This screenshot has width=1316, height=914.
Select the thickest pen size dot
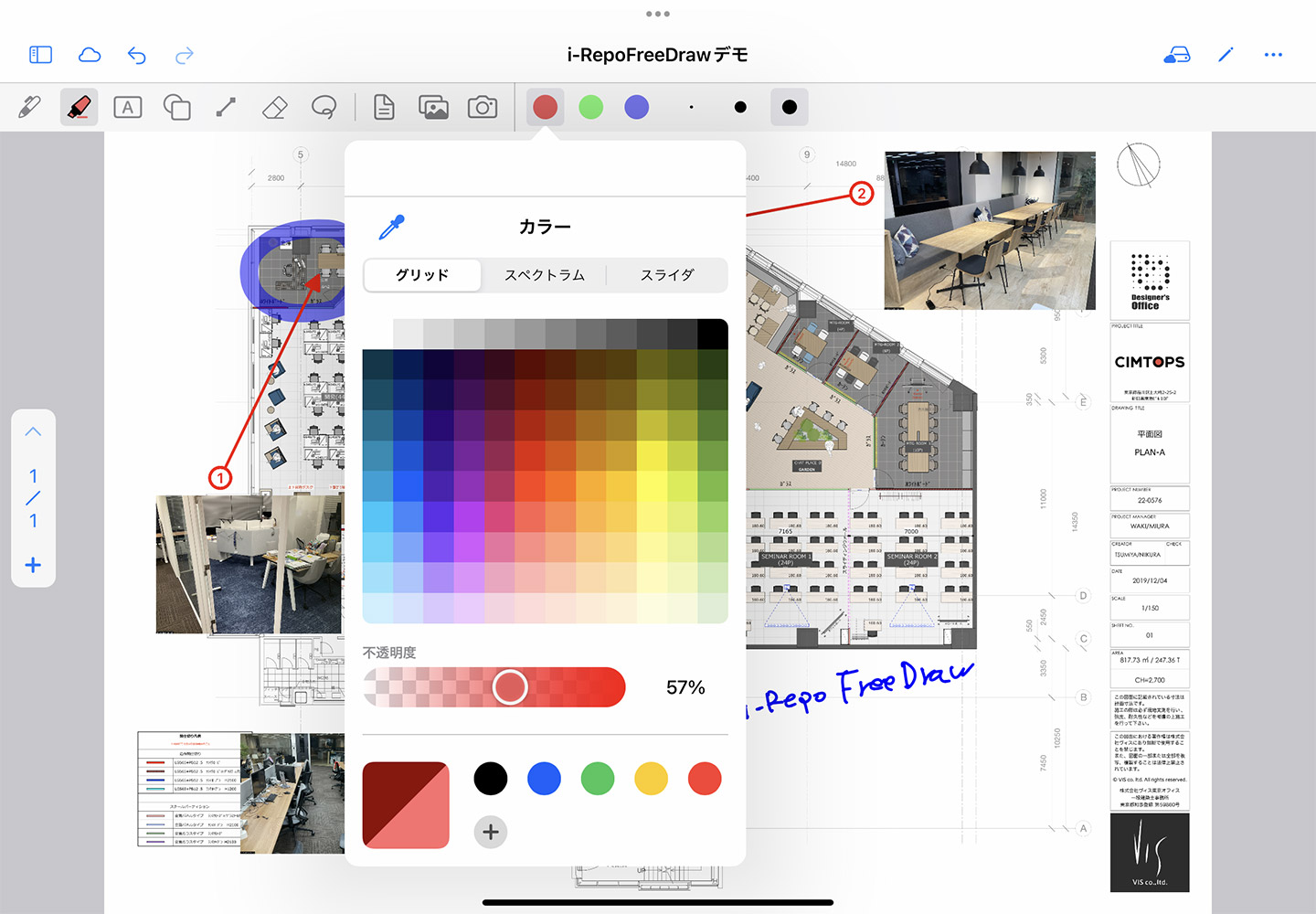790,108
